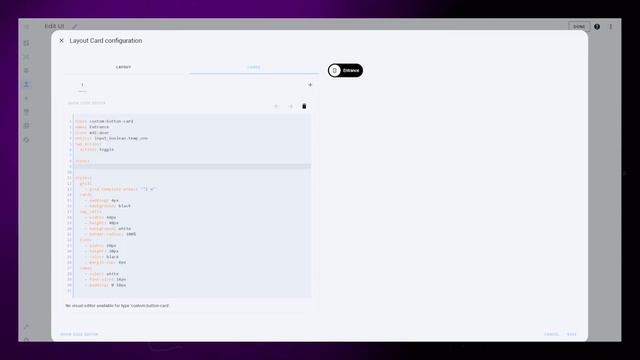Select card tab number 1
This screenshot has height=360, width=640.
pyautogui.click(x=82, y=85)
